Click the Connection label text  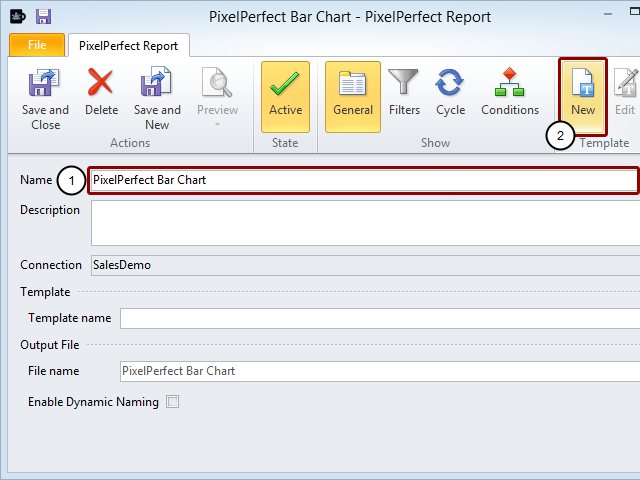pos(51,265)
